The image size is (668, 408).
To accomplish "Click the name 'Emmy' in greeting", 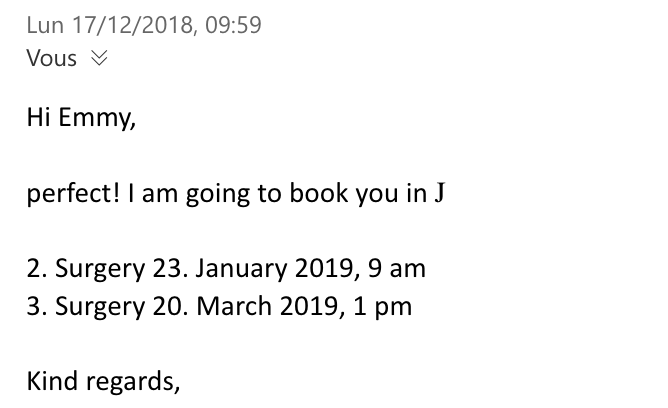I will click(x=97, y=118).
